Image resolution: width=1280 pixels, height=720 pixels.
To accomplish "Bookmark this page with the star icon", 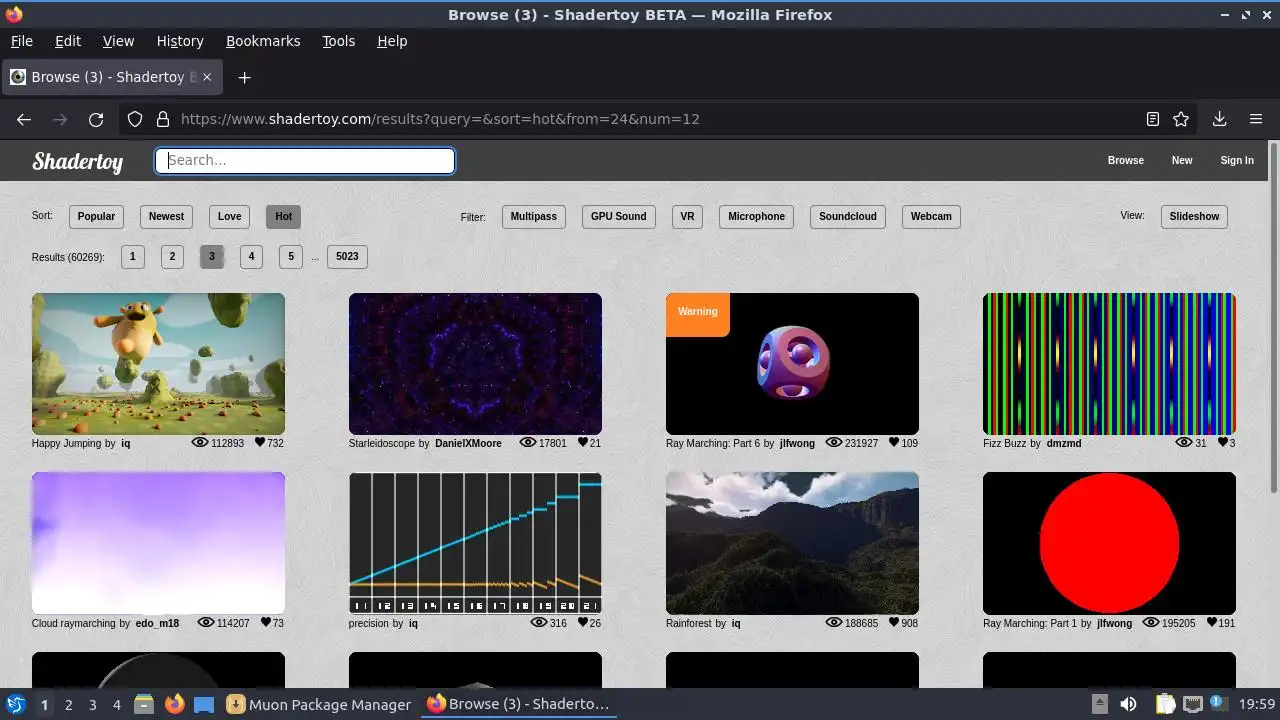I will pos(1181,119).
